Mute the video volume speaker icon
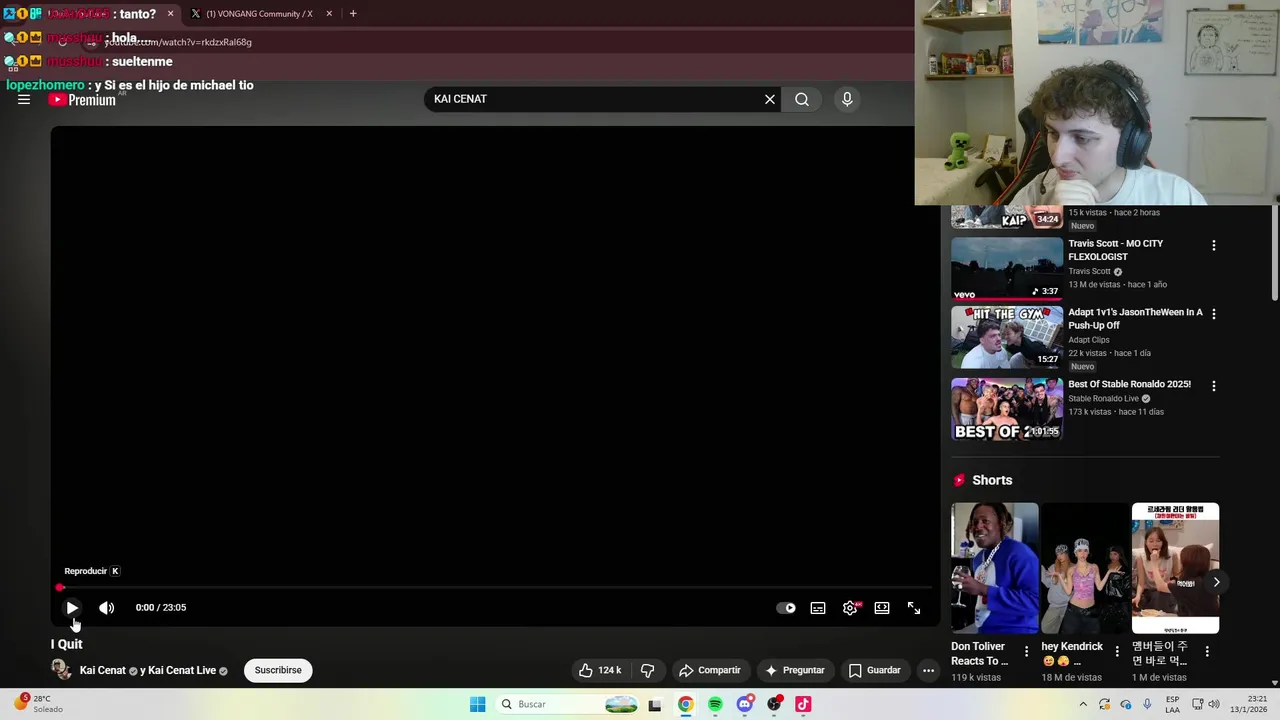Viewport: 1280px width, 720px height. pyautogui.click(x=107, y=608)
